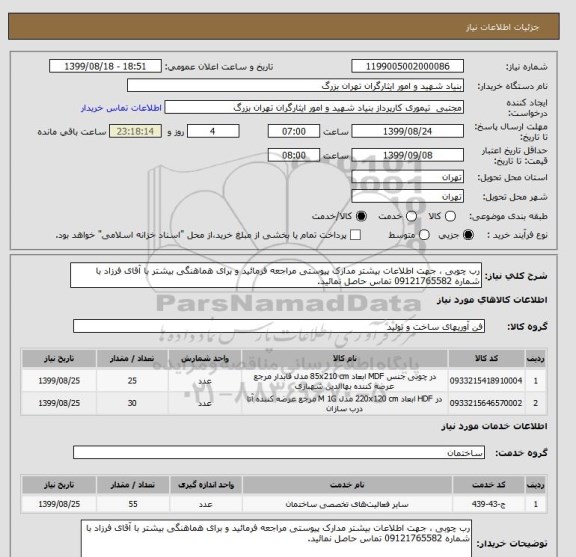
Task: Click the نام کالا column header
Action: pyautogui.click(x=345, y=358)
